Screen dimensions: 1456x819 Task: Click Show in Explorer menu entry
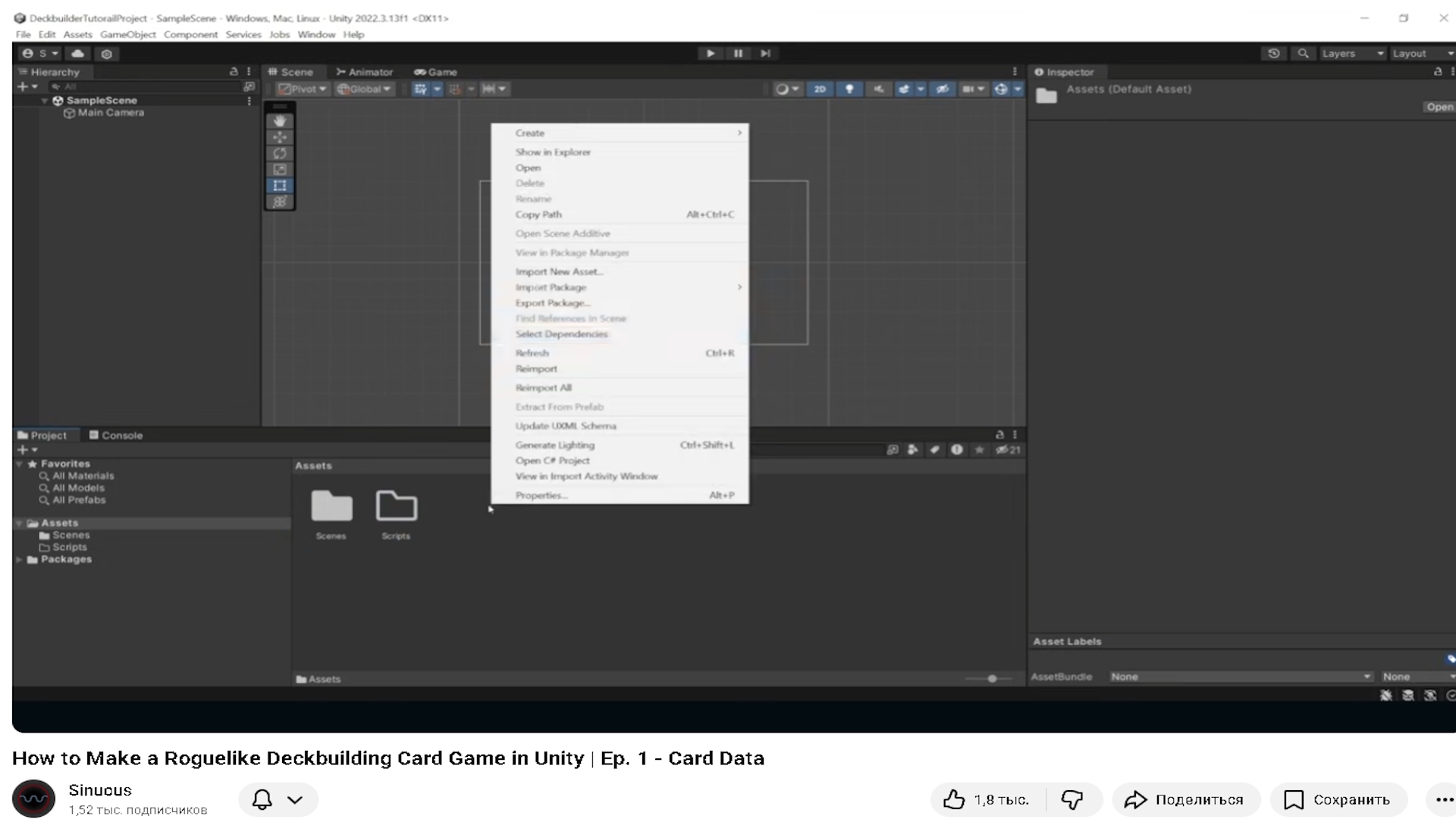click(553, 152)
